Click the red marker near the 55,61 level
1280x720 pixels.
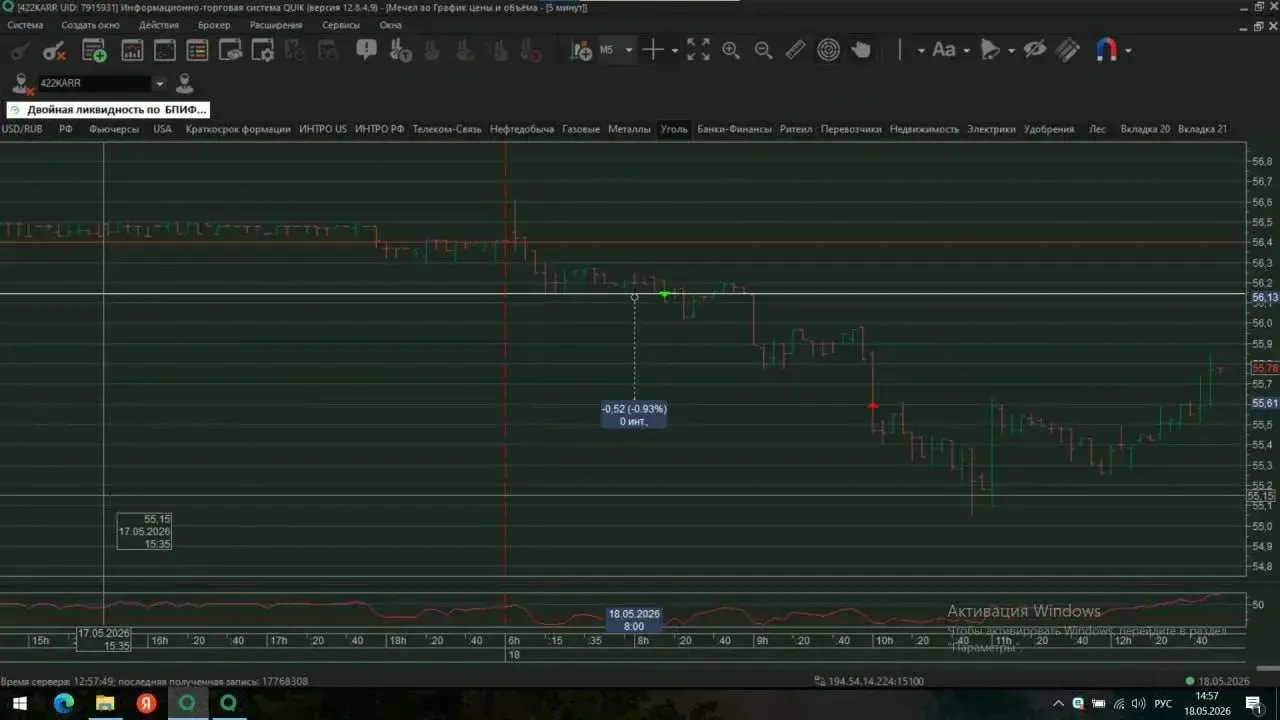point(873,405)
